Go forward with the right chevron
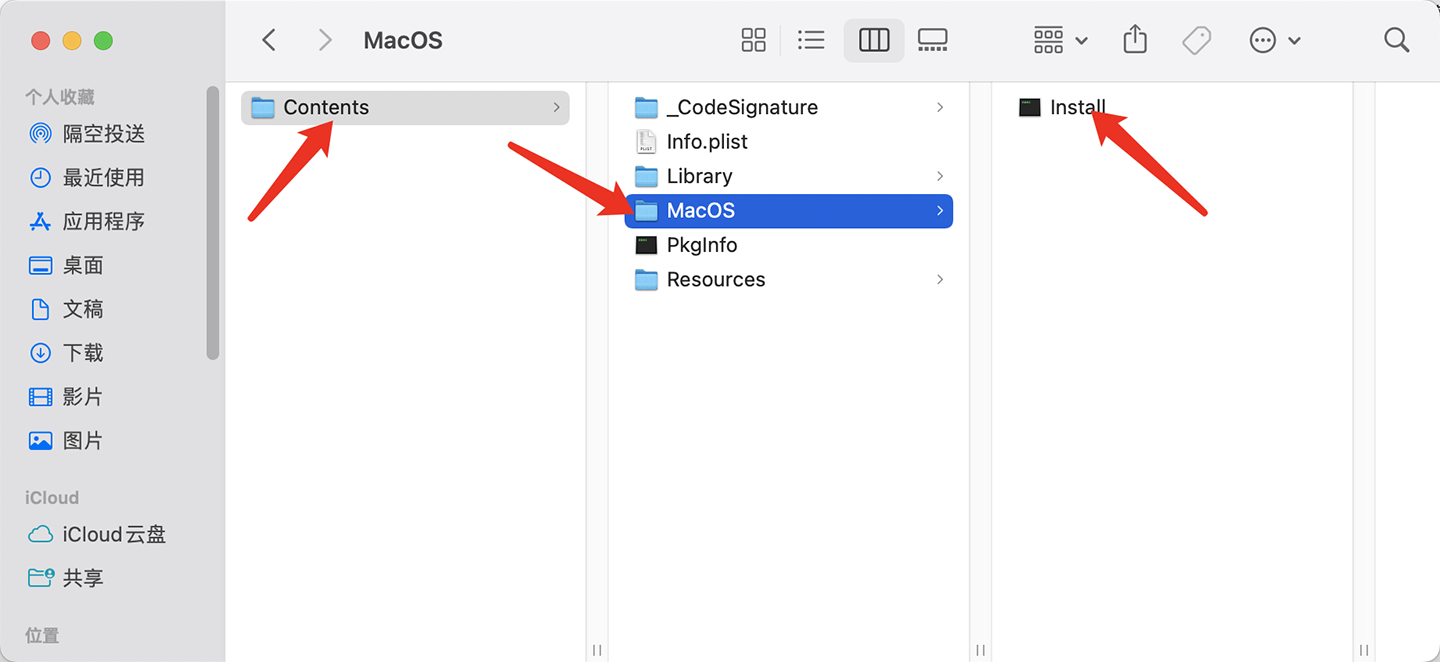This screenshot has width=1440, height=662. [x=324, y=40]
